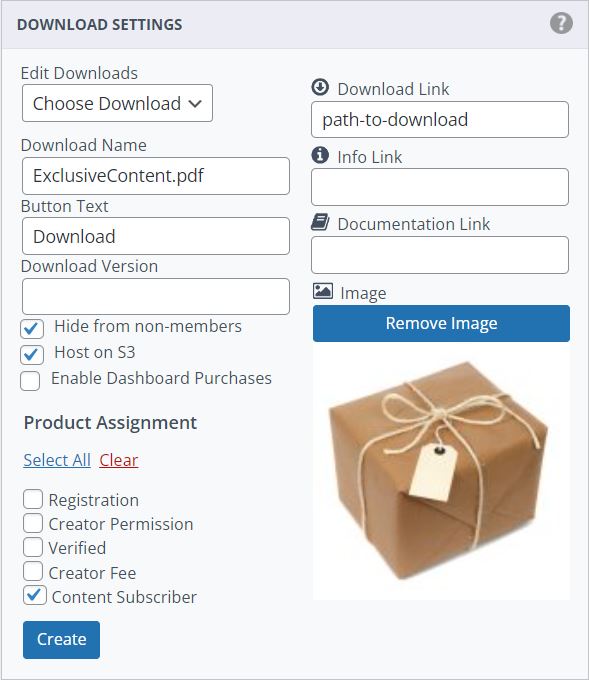Viewport: 589px width, 680px height.
Task: Check the Verified product checkbox
Action: tap(33, 547)
